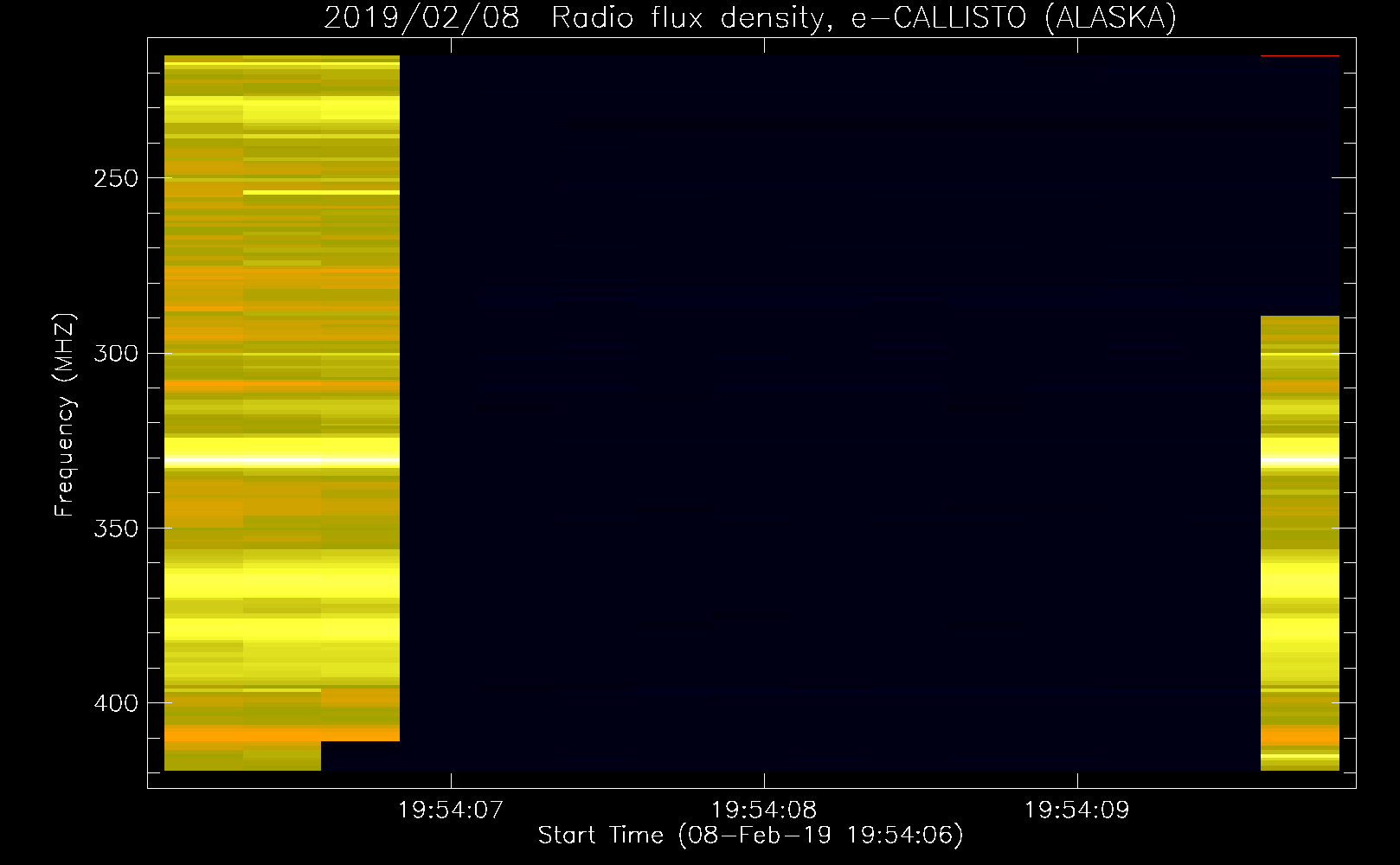This screenshot has width=1400, height=865.
Task: Click the '19:54:07' time tick label
Action: tap(450, 811)
